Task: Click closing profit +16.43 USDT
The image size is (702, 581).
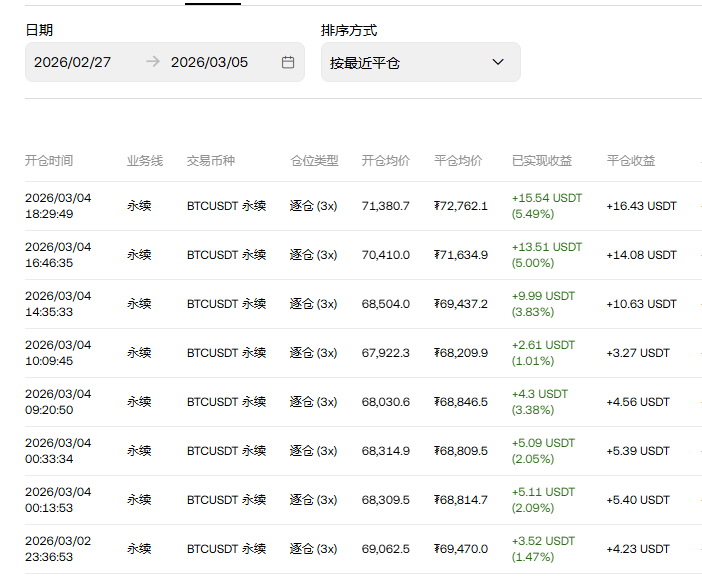Action: pyautogui.click(x=641, y=206)
